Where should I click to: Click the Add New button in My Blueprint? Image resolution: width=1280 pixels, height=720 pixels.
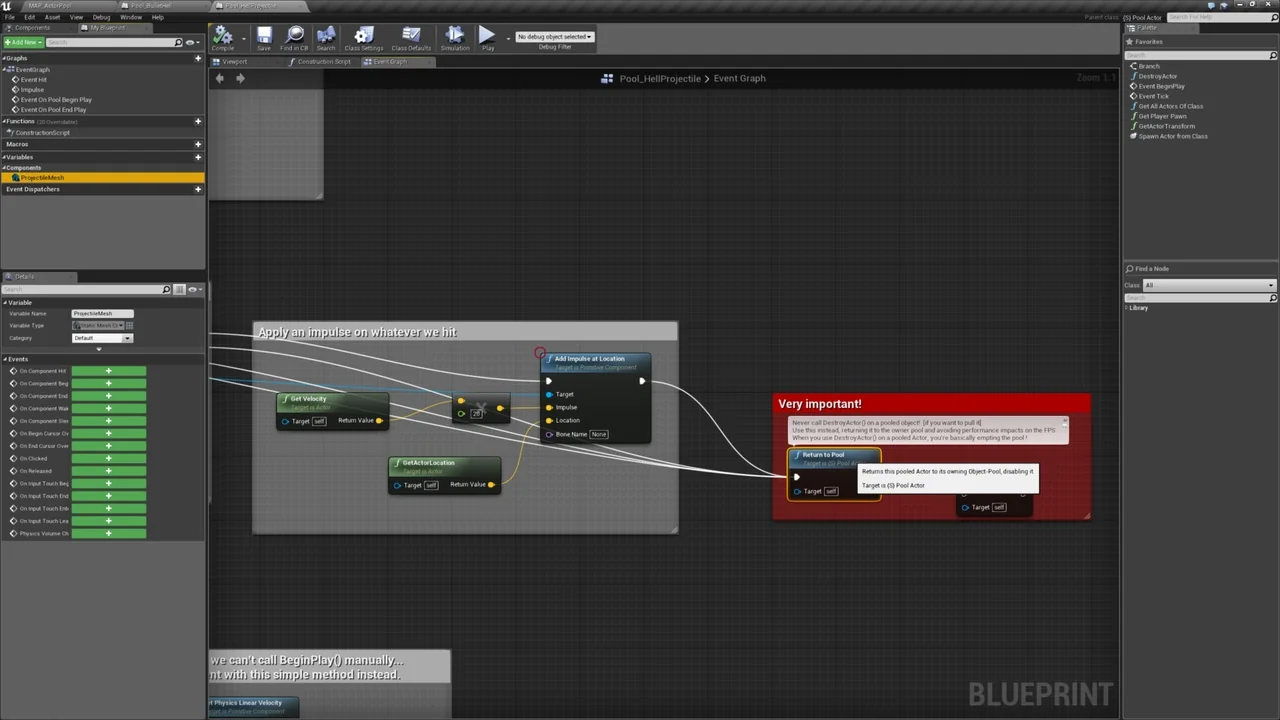24,42
